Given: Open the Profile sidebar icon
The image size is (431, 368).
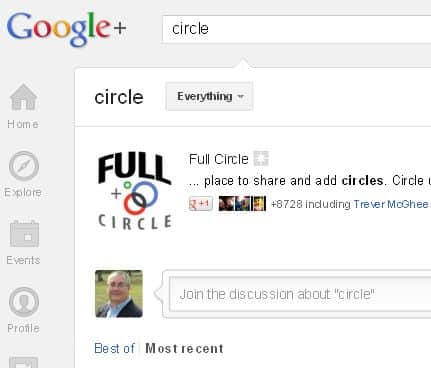Looking at the screenshot, I should tap(24, 302).
